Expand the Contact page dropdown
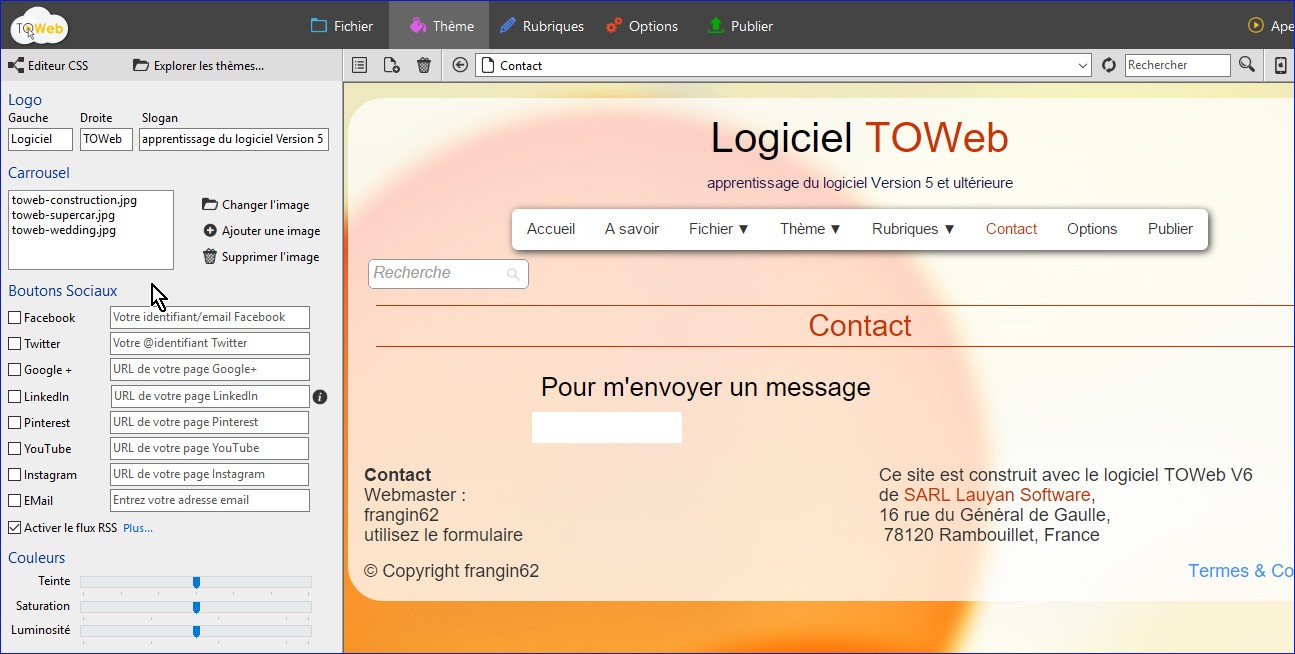The height and width of the screenshot is (654, 1295). tap(1083, 66)
